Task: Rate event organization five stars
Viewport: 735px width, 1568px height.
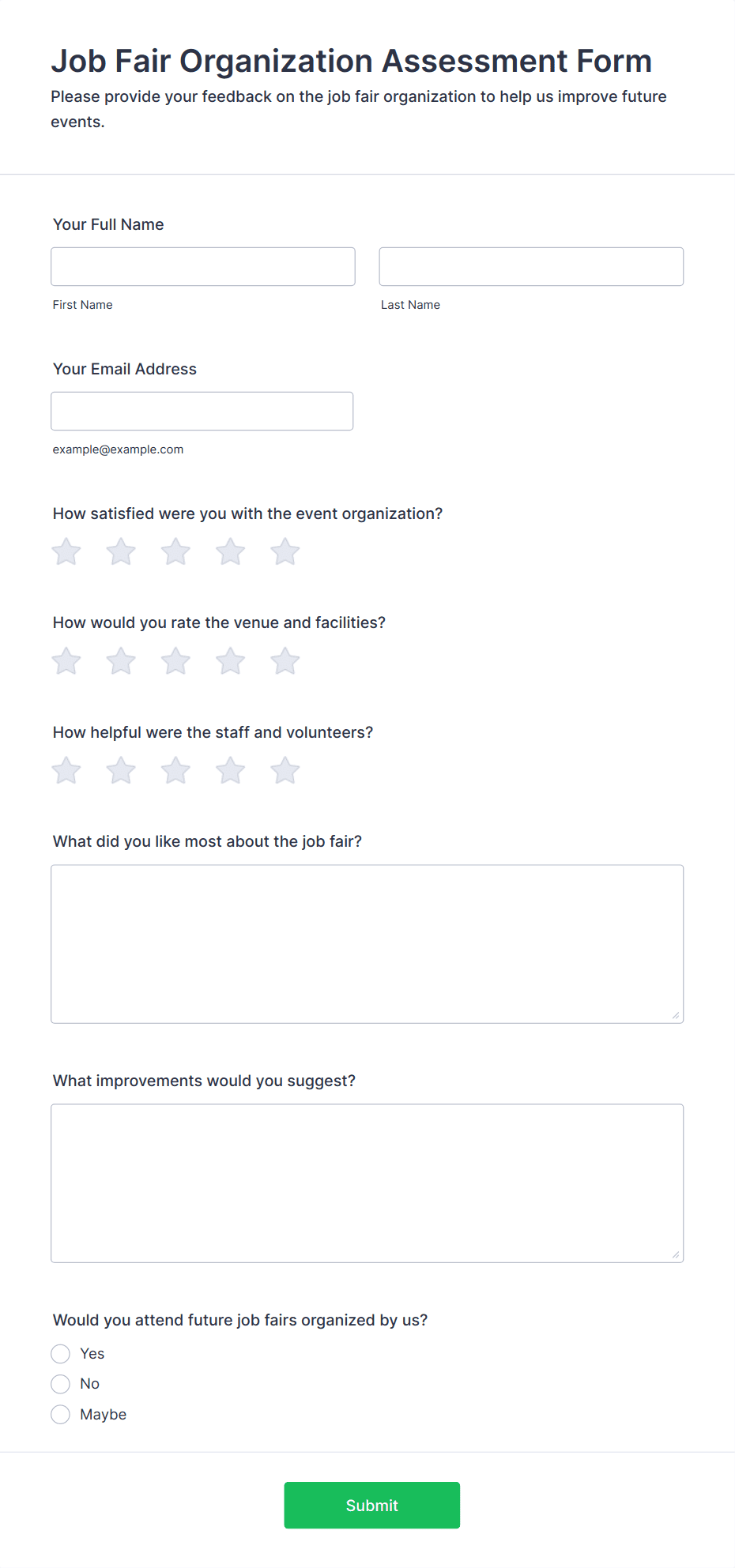Action: (285, 551)
